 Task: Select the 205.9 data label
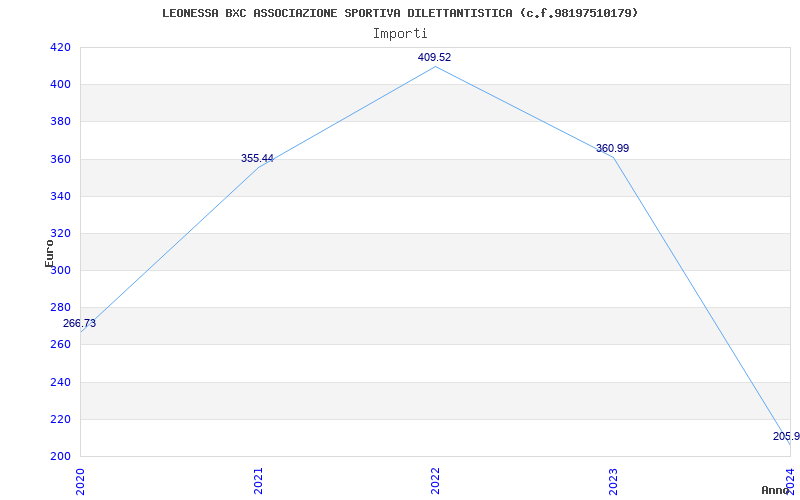[786, 437]
